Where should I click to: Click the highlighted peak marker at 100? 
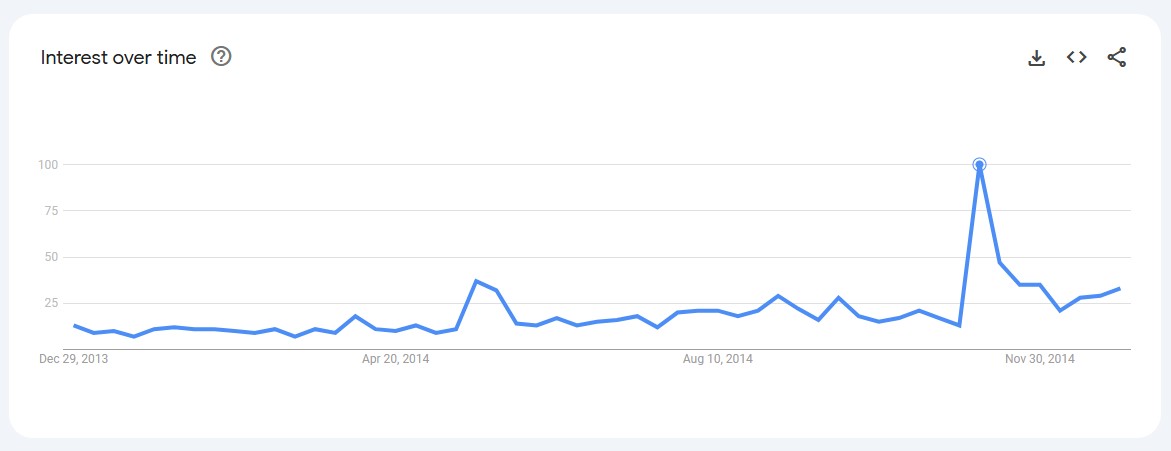979,164
